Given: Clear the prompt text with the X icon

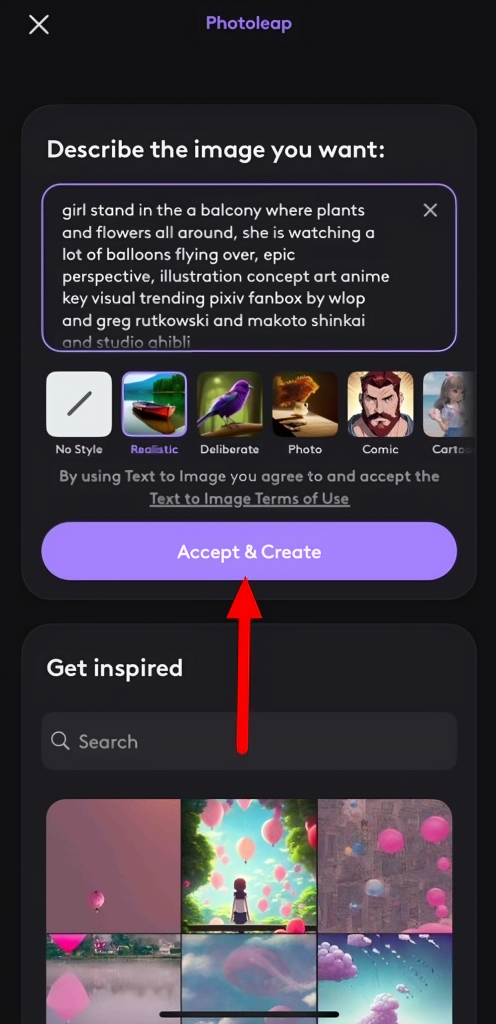Looking at the screenshot, I should pyautogui.click(x=430, y=210).
